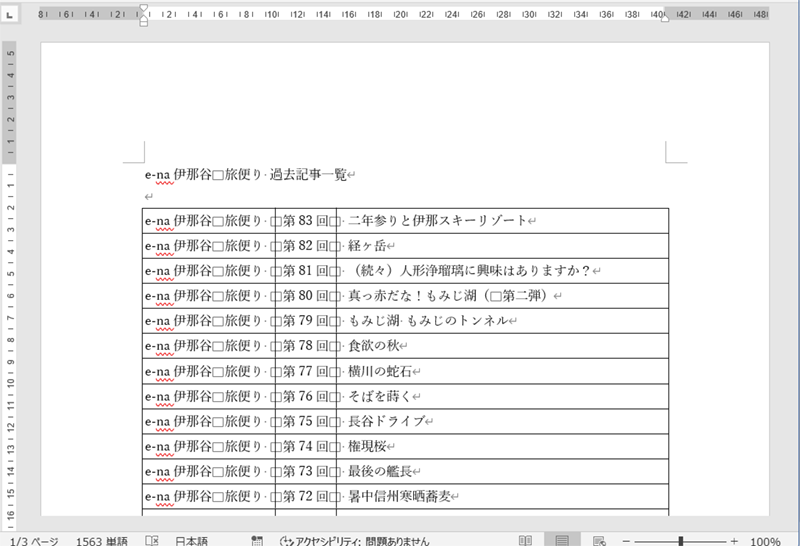Click the 1563 word count indicator
Screen dimensions: 800x546
[101, 540]
